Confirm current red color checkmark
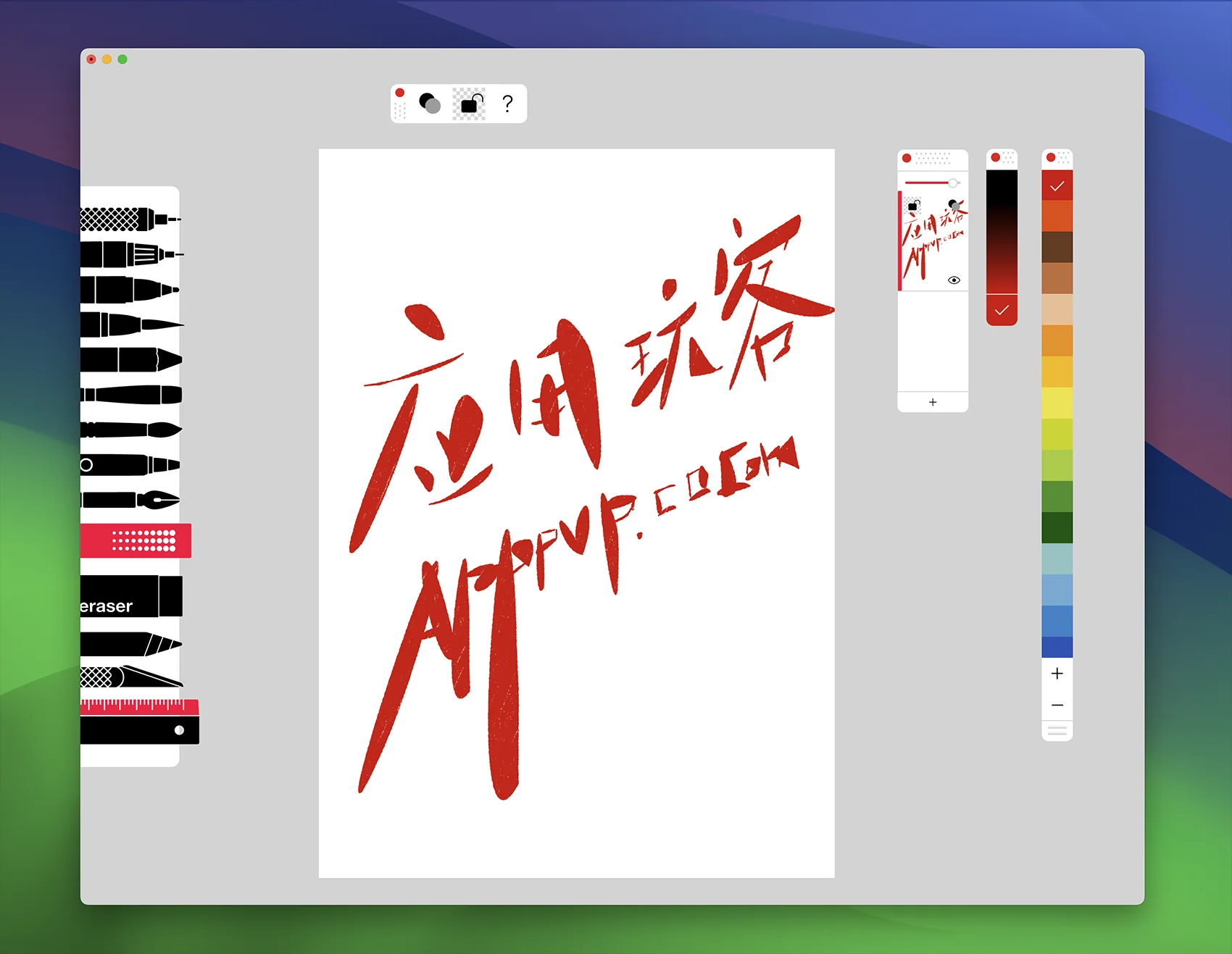Viewport: 1232px width, 954px height. tap(1002, 310)
